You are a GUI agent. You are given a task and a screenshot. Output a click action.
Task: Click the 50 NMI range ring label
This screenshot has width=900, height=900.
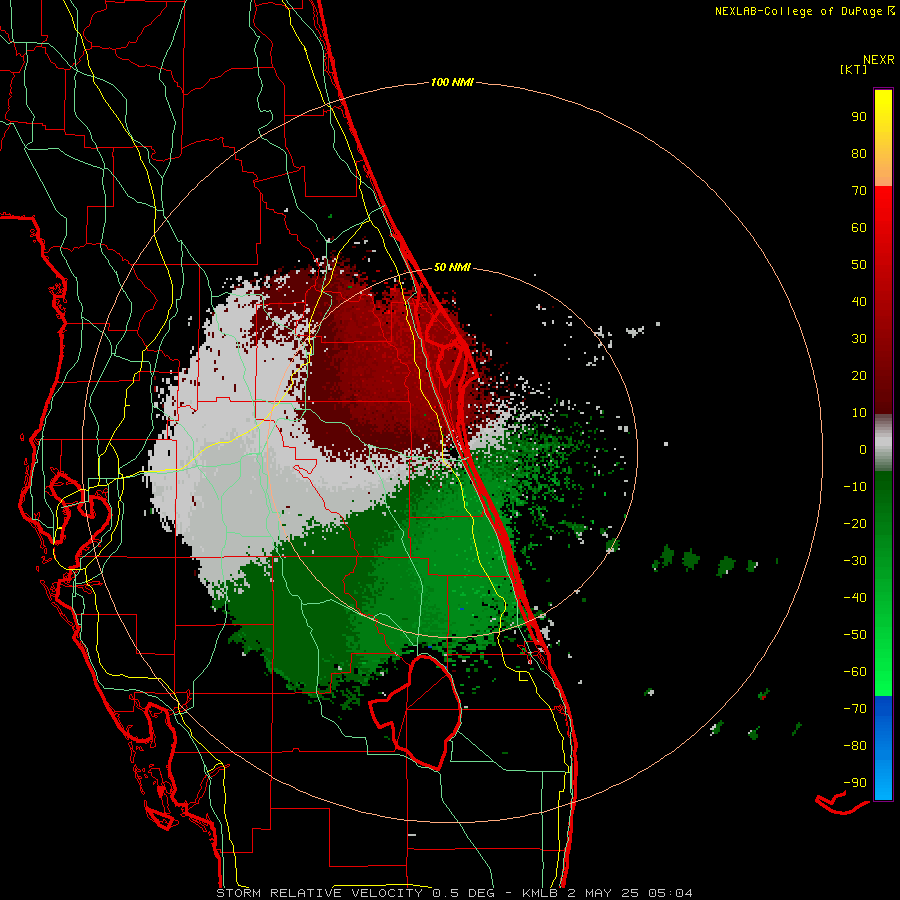[452, 267]
